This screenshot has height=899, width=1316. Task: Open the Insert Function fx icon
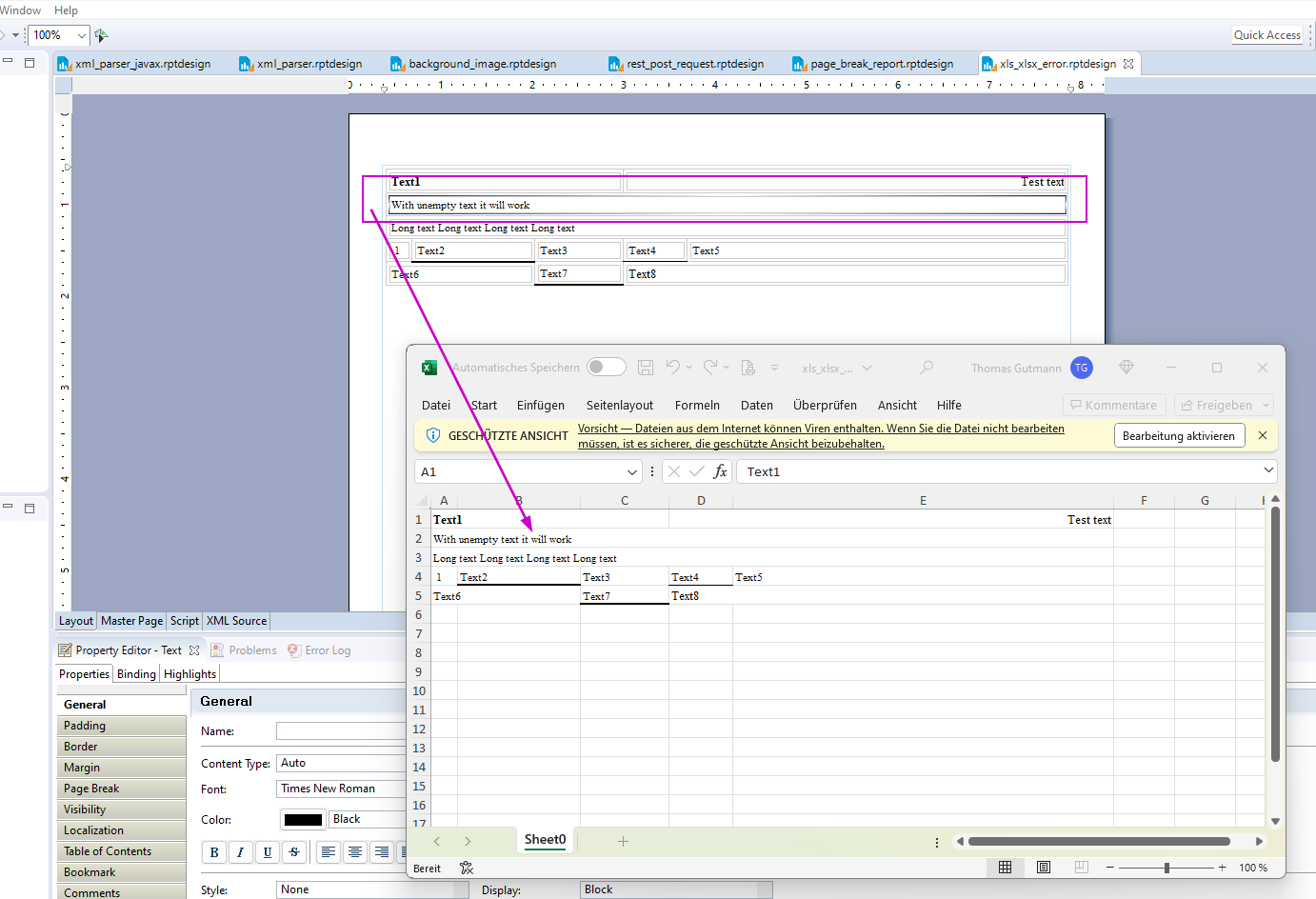coord(721,470)
